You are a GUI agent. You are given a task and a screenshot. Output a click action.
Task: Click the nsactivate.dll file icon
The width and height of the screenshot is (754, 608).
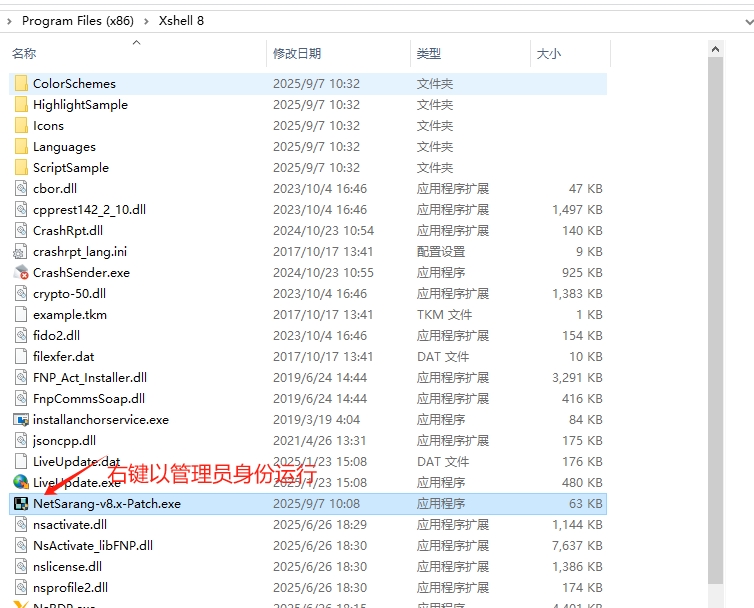pyautogui.click(x=21, y=524)
